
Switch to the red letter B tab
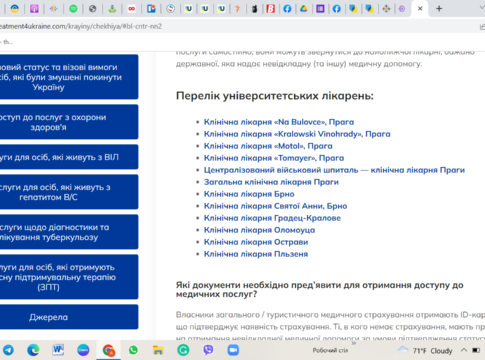[x=270, y=9]
